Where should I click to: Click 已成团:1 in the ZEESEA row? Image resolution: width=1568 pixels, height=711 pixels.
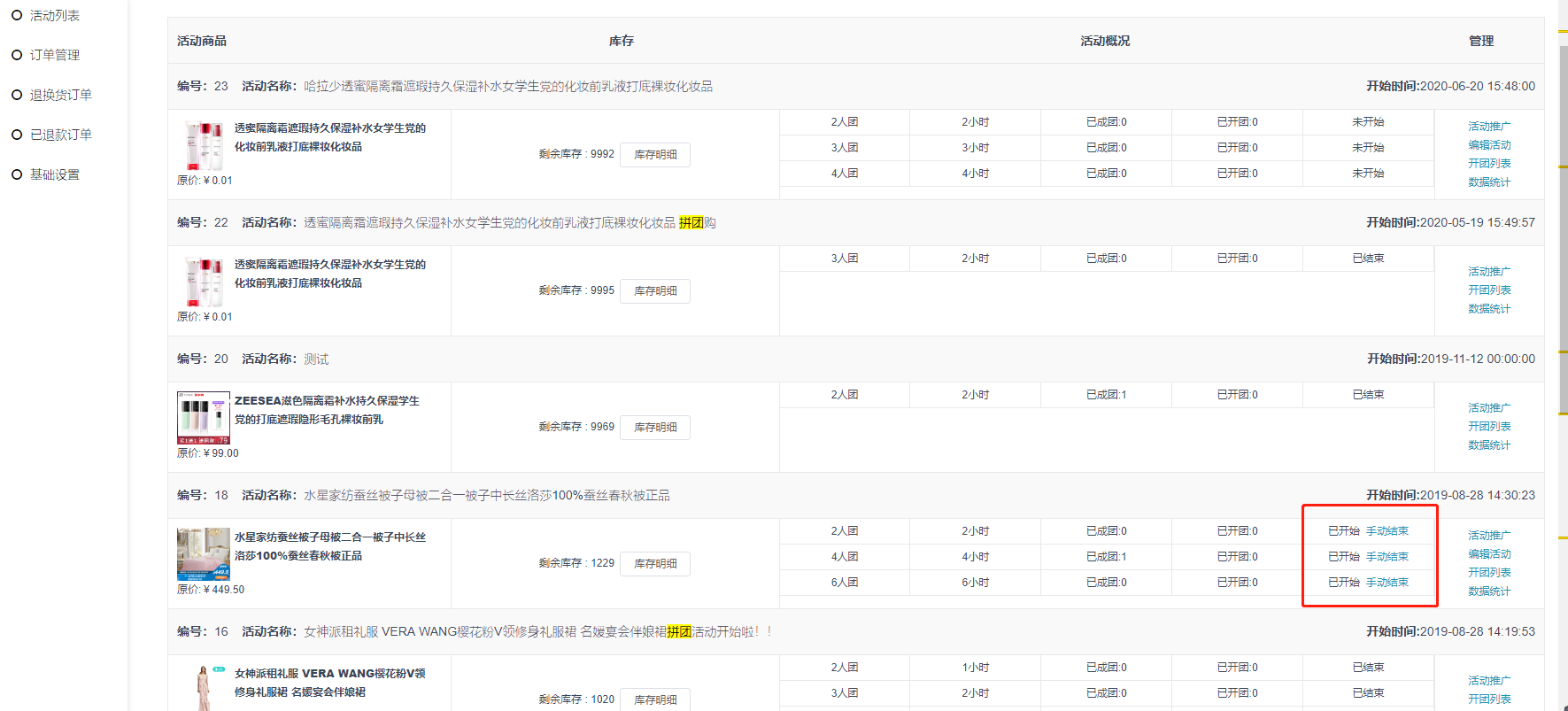pos(1107,394)
